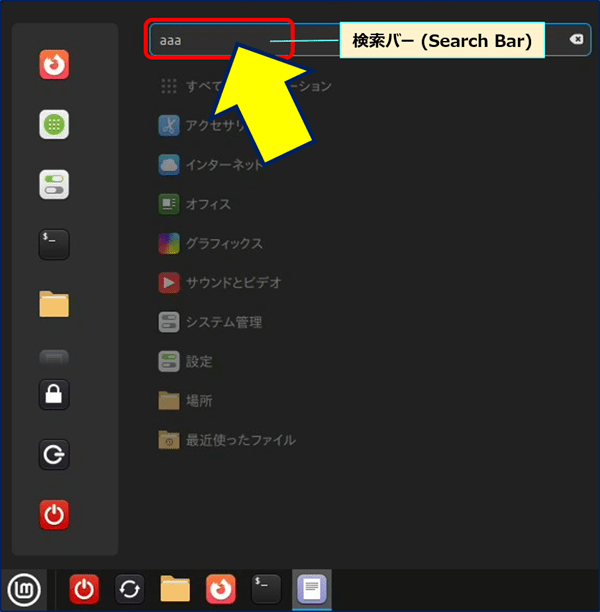Screen dimensions: 600x612
Task: Click the red Shut Down icon in sidebar
Action: coord(54,514)
